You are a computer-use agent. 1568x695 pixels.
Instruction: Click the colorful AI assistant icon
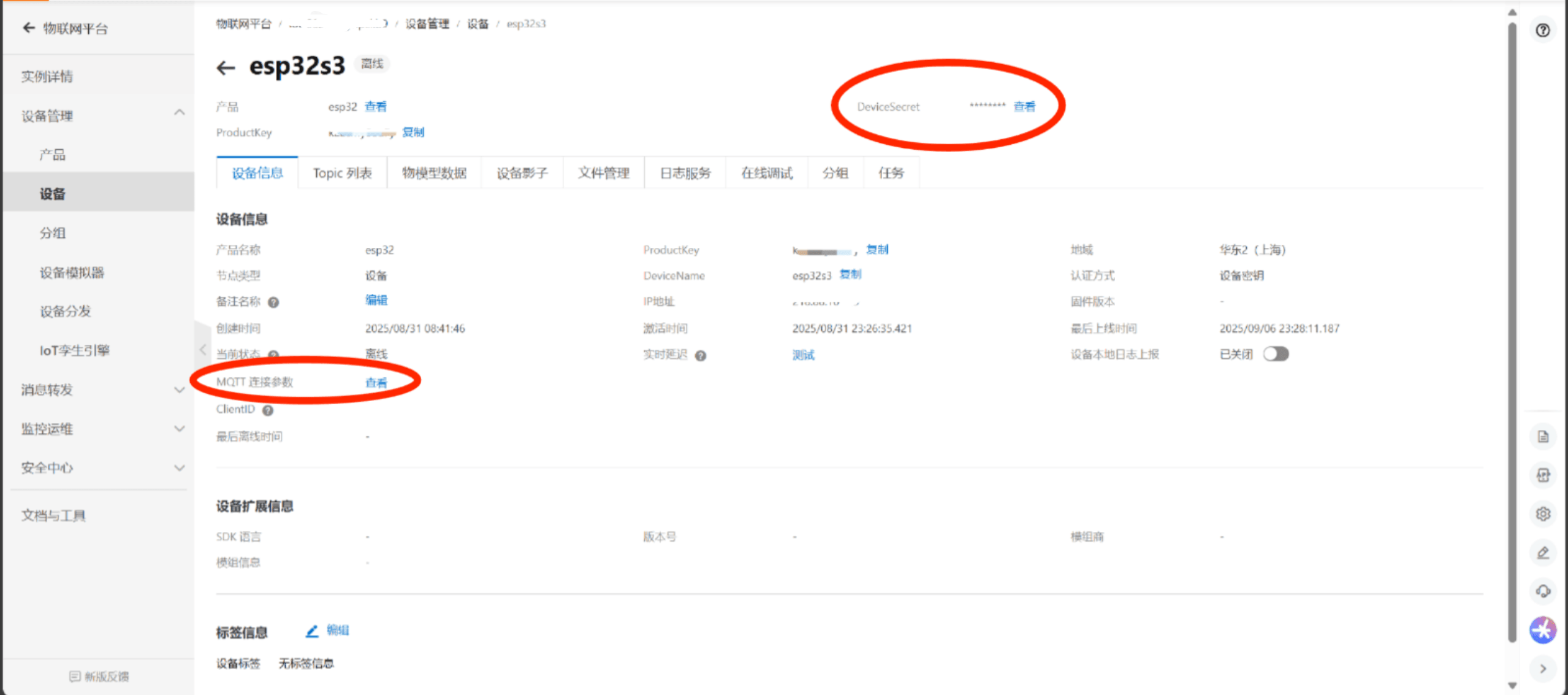click(x=1542, y=629)
